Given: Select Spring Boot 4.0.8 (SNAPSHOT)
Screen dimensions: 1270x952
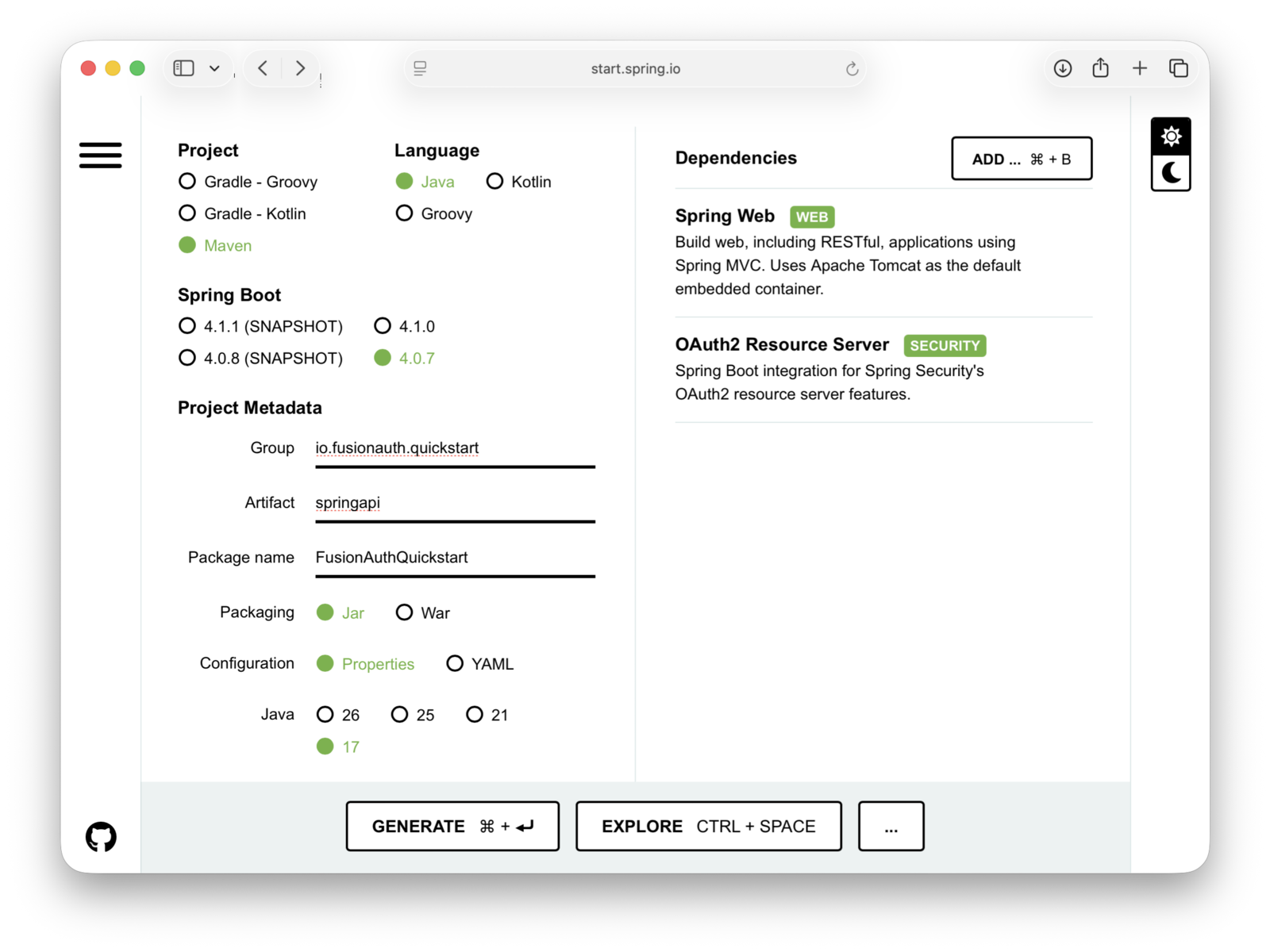Looking at the screenshot, I should [261, 358].
